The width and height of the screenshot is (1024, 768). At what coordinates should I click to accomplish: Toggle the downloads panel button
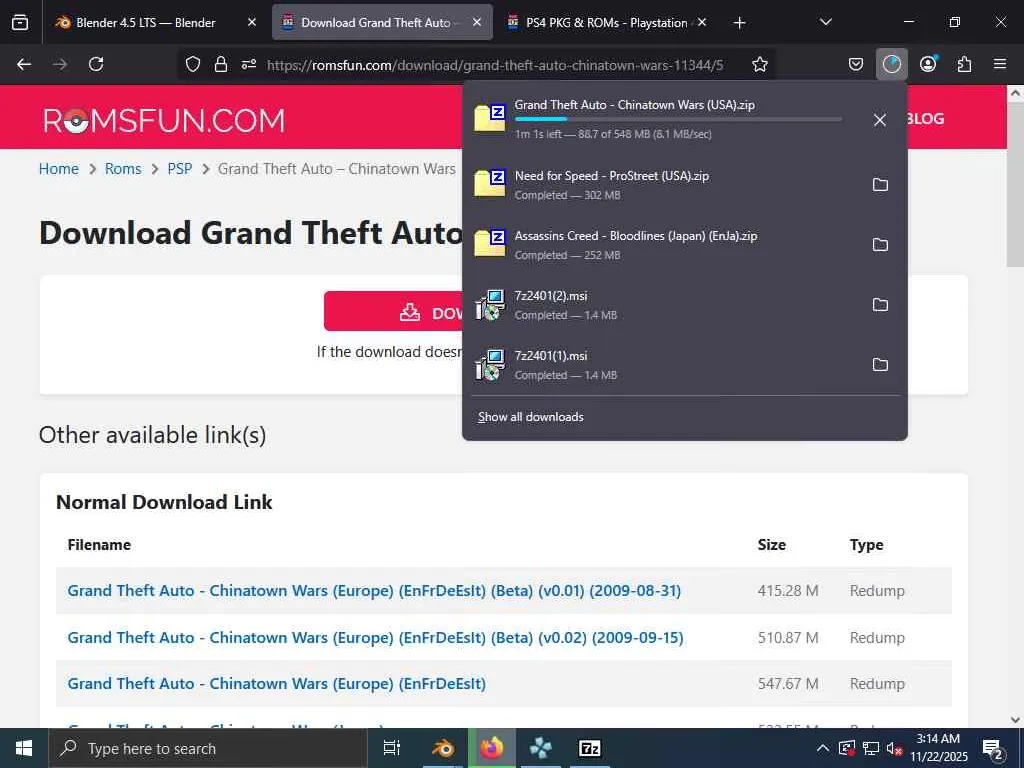[x=891, y=64]
